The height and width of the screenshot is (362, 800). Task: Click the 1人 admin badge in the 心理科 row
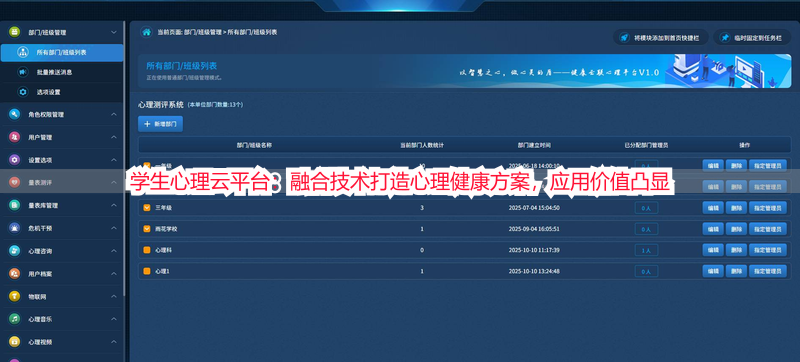(x=646, y=250)
